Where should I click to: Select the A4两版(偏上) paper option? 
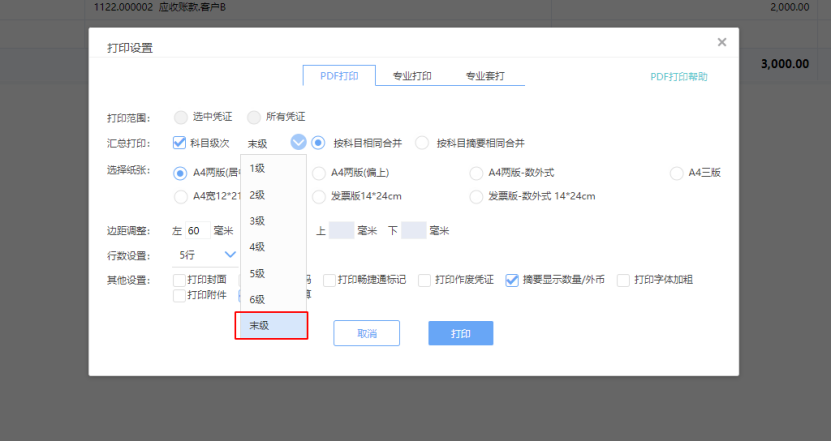point(319,173)
